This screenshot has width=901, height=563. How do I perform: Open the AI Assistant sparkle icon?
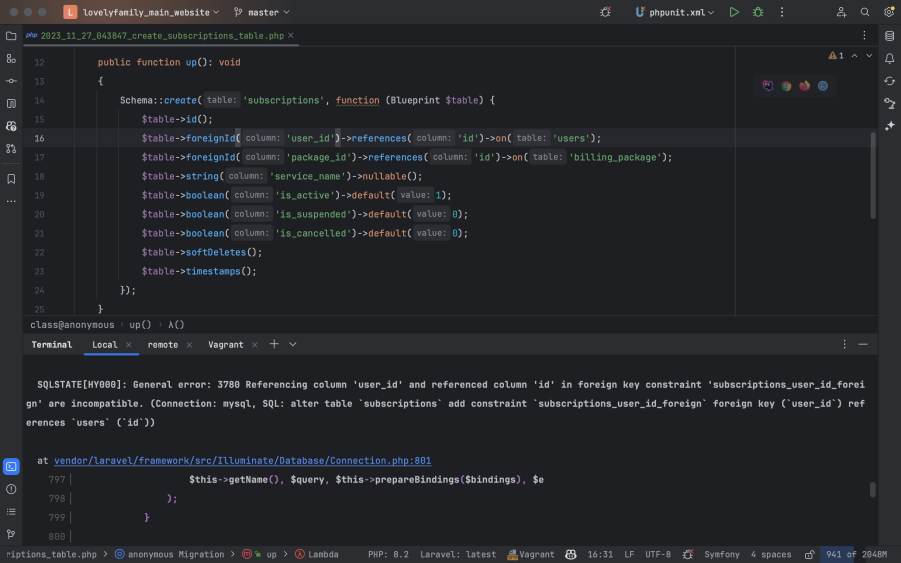coord(890,126)
